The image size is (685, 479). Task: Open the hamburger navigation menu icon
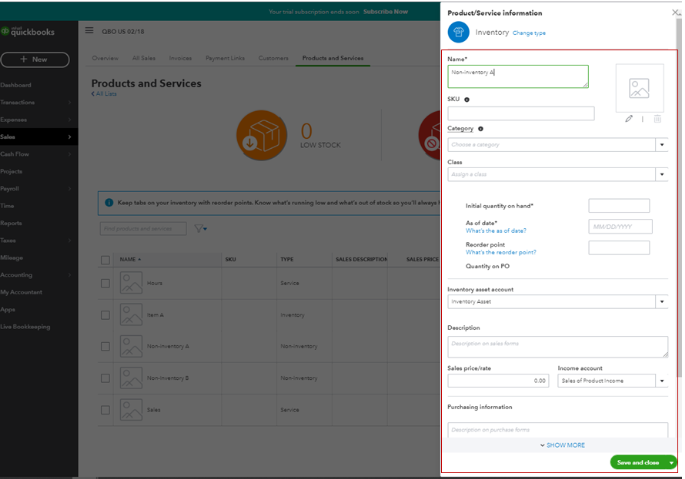[89, 30]
